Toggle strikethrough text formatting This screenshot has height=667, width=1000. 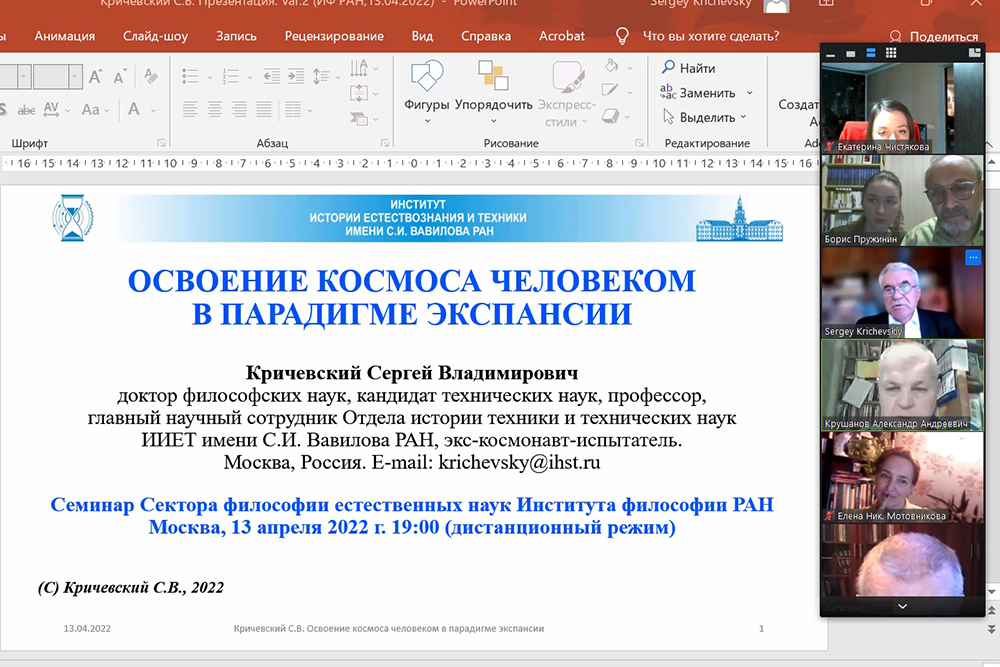[27, 110]
